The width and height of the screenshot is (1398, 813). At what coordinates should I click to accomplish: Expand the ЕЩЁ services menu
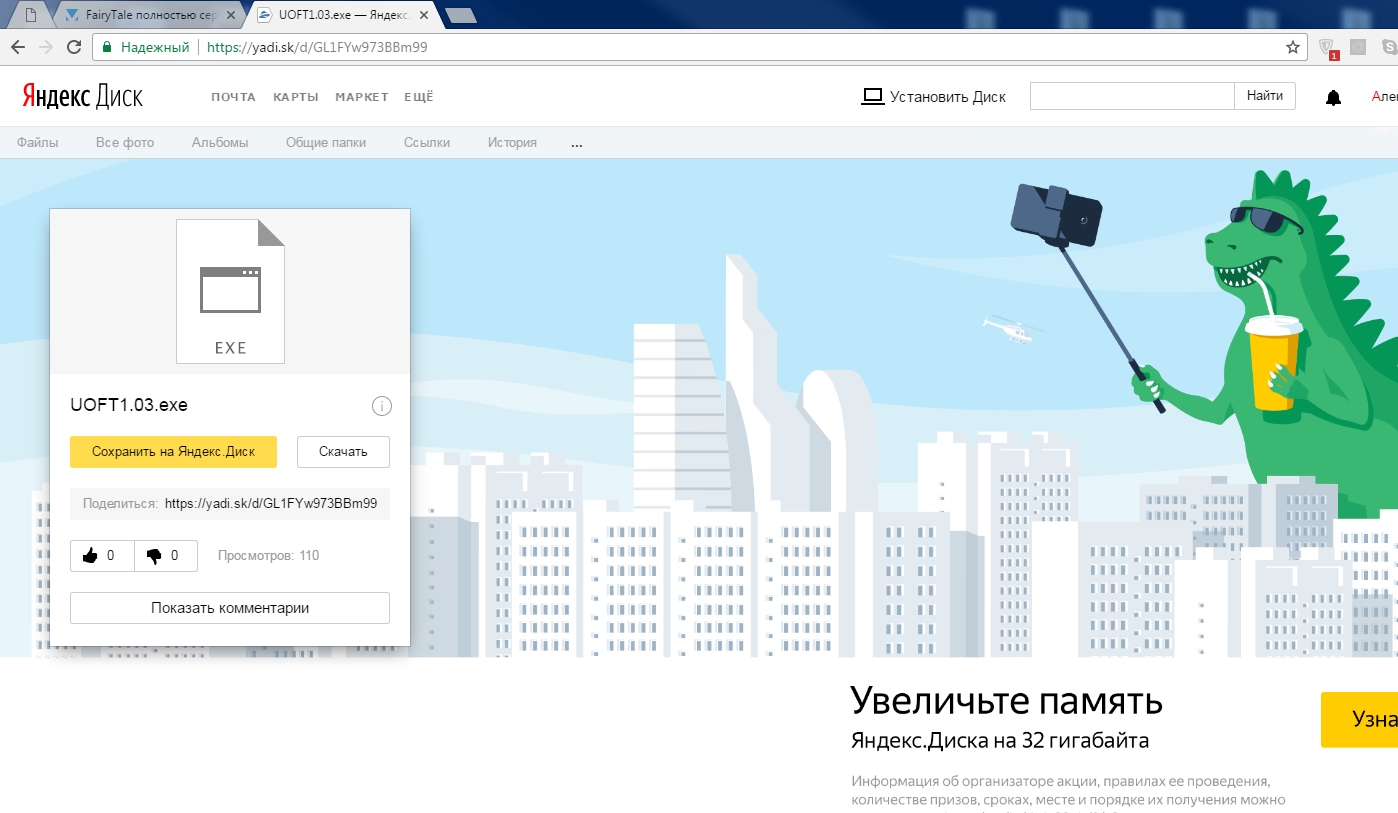tap(418, 97)
